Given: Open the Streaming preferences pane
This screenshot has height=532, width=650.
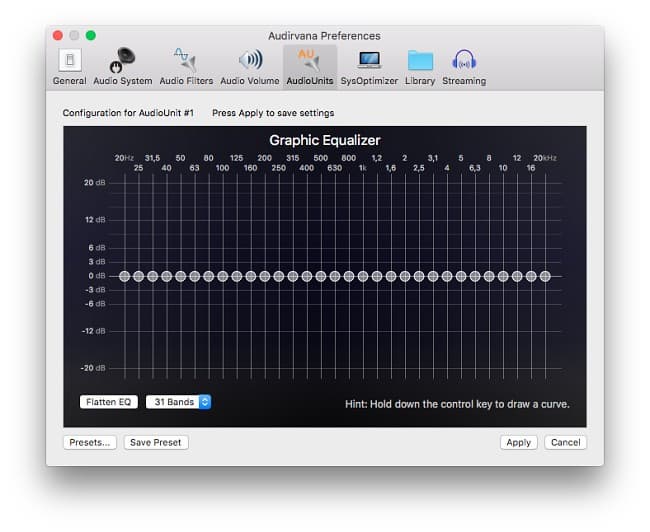Looking at the screenshot, I should 464,66.
